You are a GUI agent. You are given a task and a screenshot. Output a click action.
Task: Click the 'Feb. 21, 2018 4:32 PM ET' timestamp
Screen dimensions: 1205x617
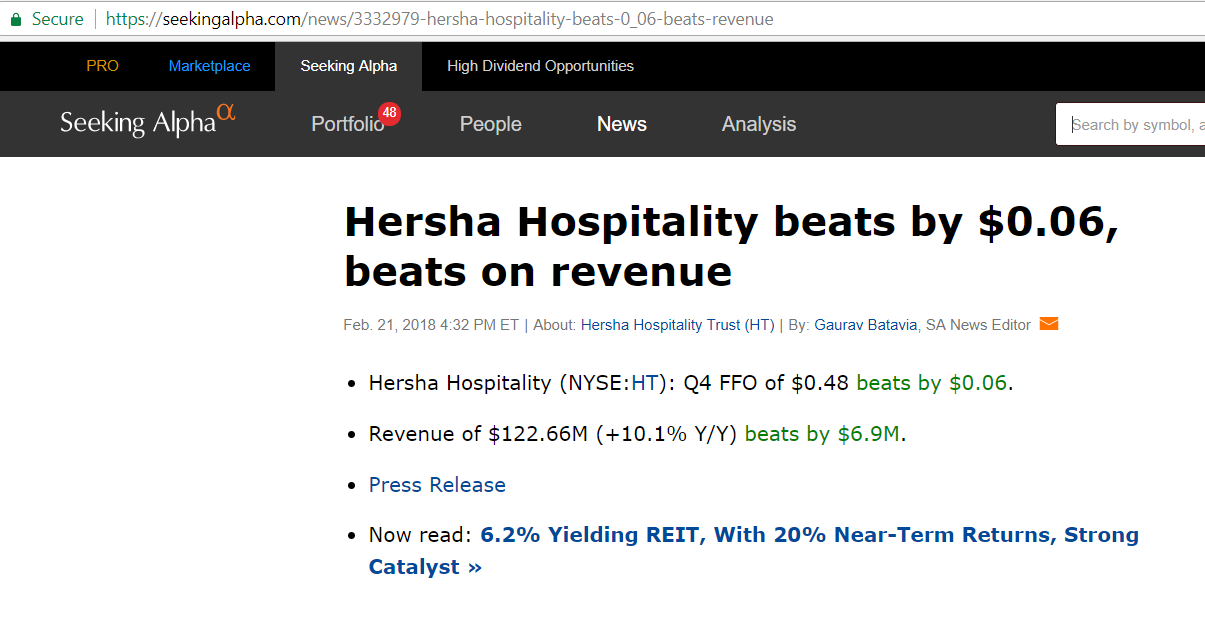point(431,325)
